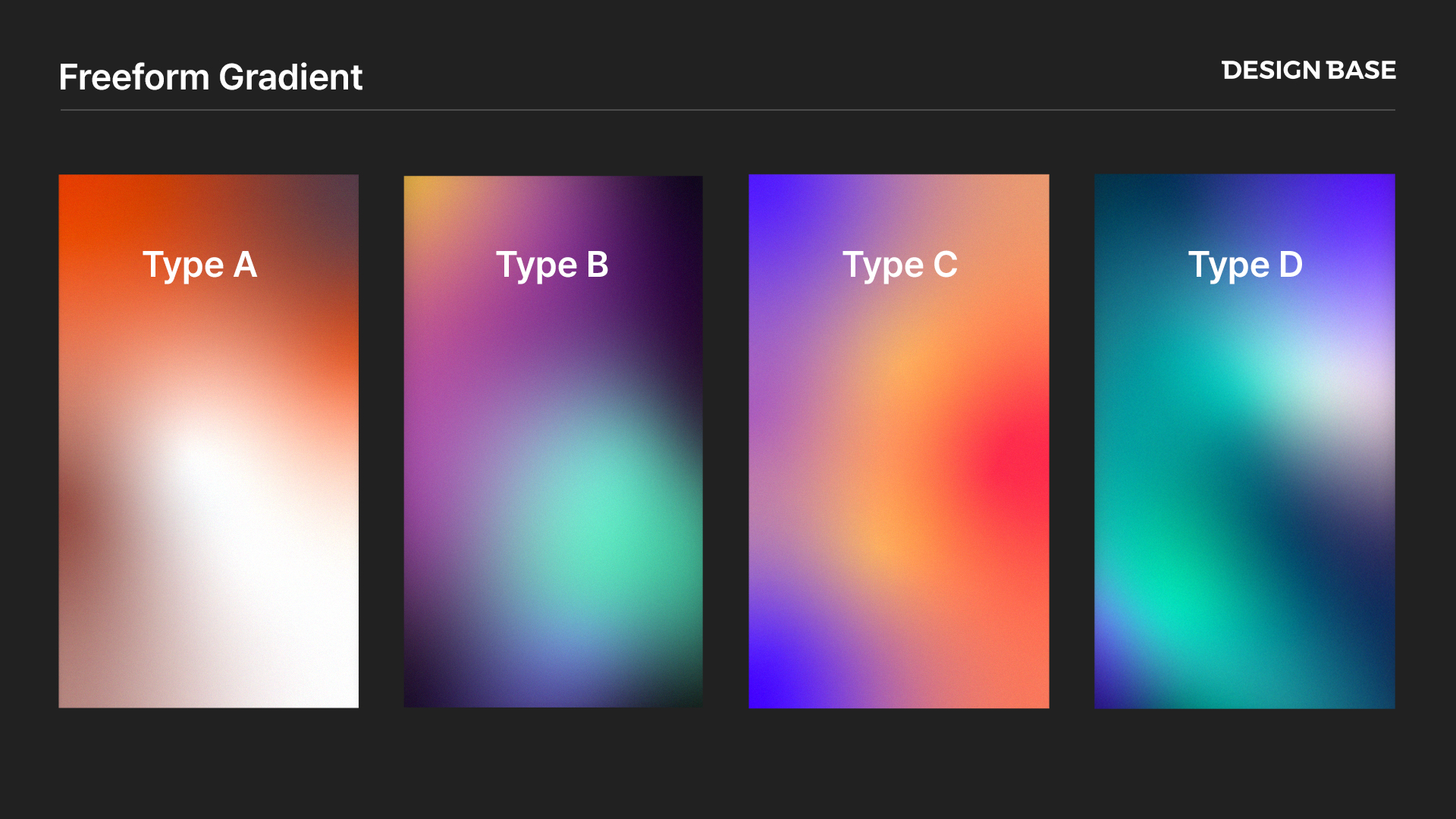Click the DESIGN BASE logo
The height and width of the screenshot is (819, 1456).
tap(1308, 71)
